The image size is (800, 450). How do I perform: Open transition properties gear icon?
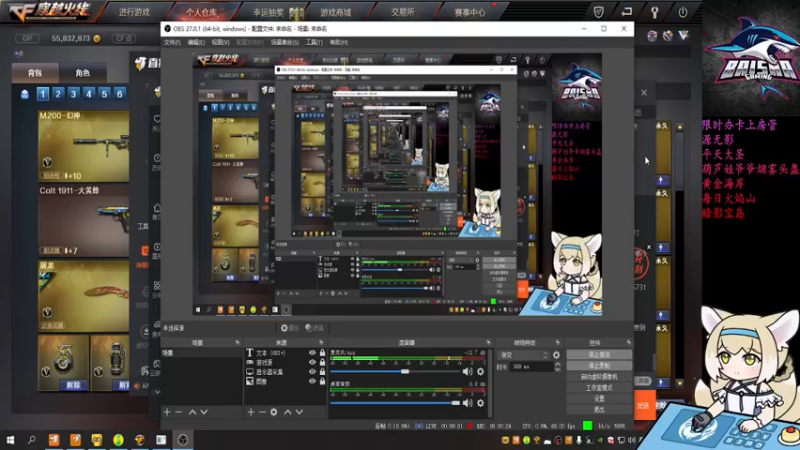point(556,355)
